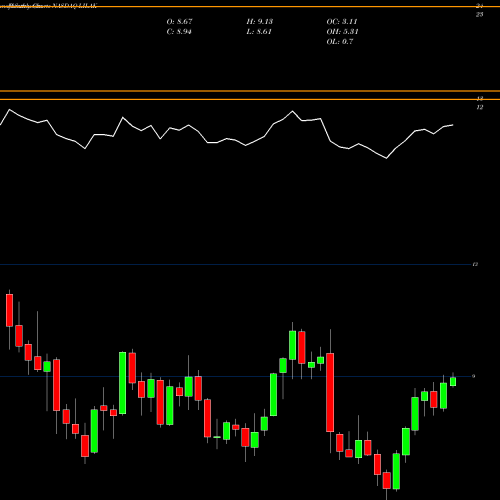
Task: Click the last green candle on the chart
Action: [x=453, y=381]
